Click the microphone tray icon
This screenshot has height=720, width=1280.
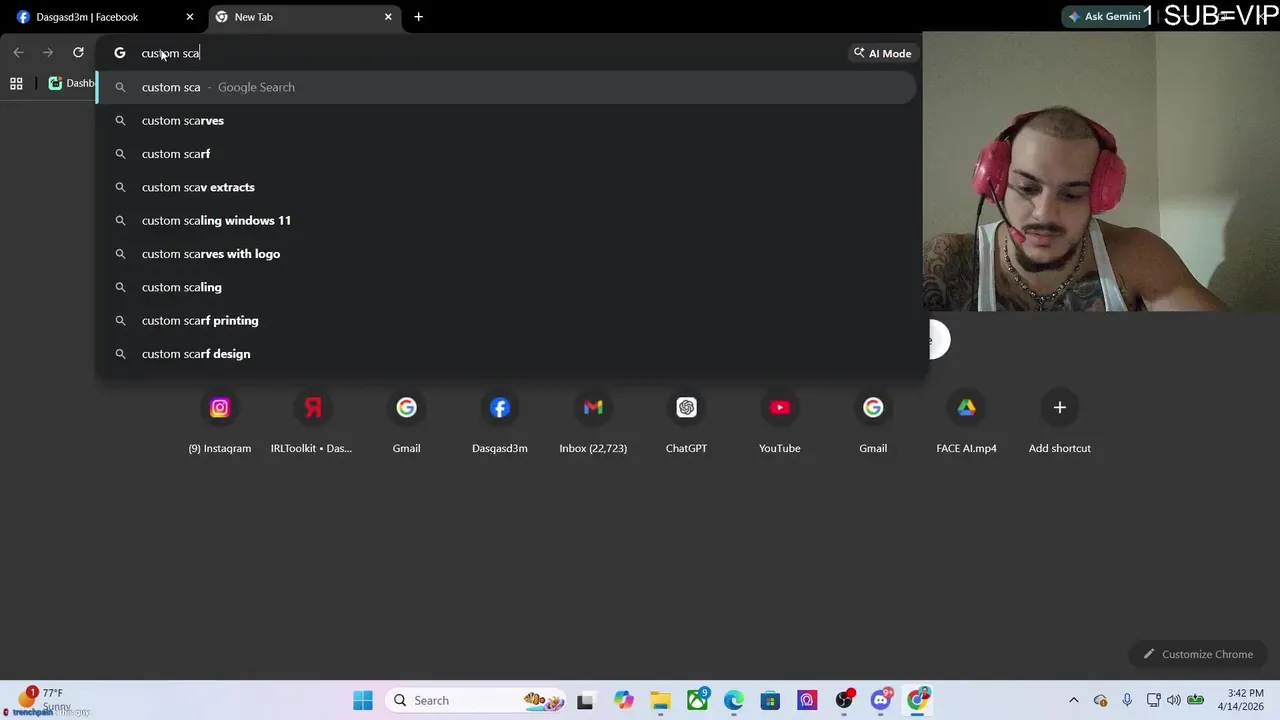[1127, 700]
